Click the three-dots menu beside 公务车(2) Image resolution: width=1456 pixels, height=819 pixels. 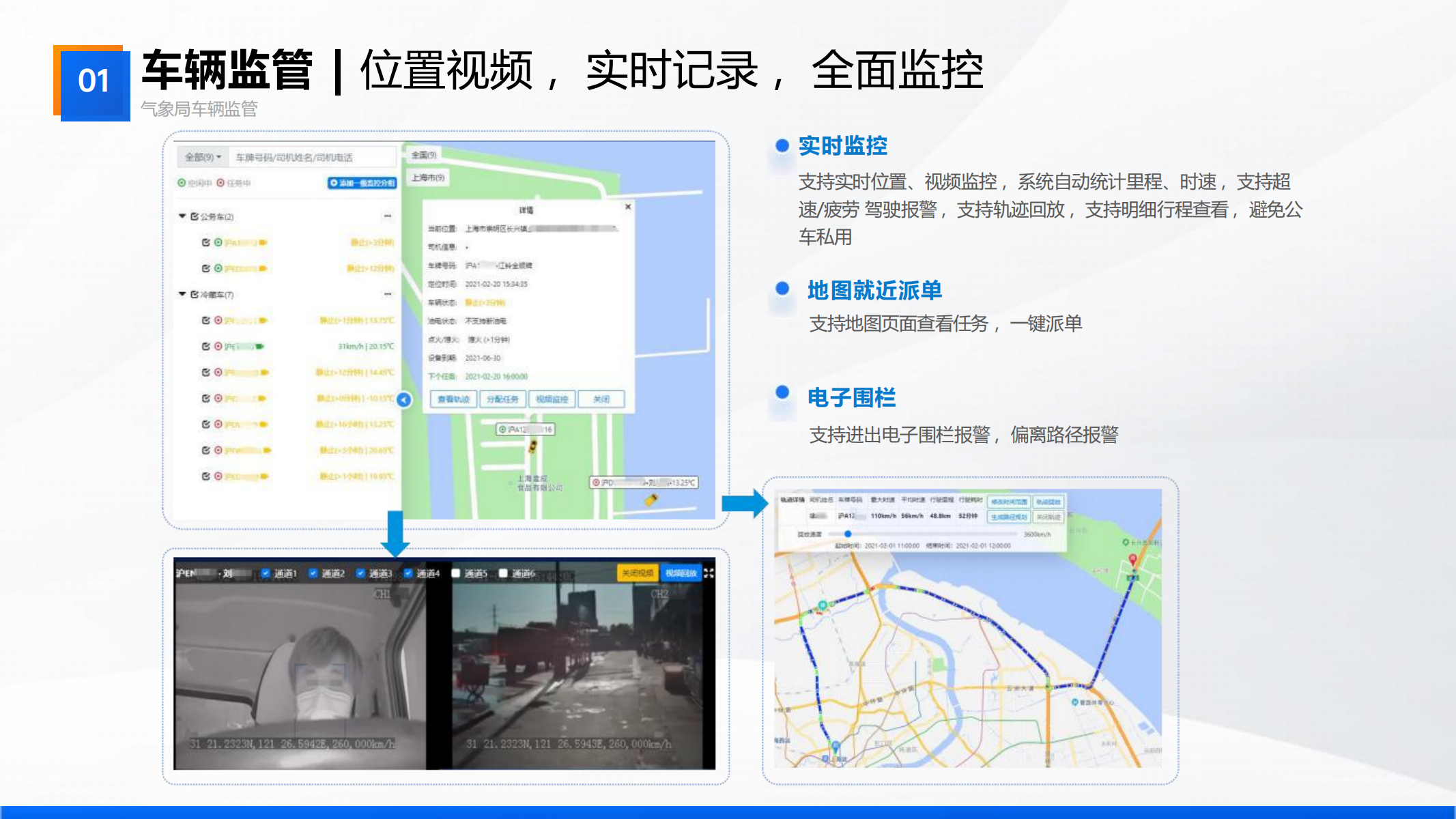[x=388, y=216]
